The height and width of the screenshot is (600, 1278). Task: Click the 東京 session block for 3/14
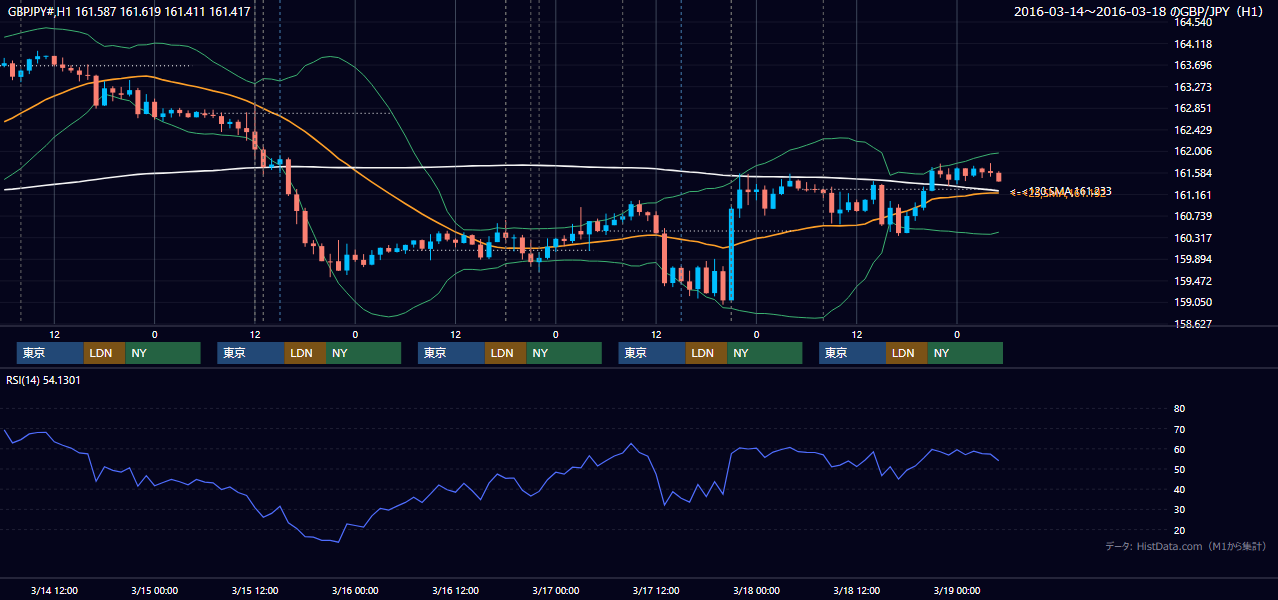pyautogui.click(x=51, y=353)
